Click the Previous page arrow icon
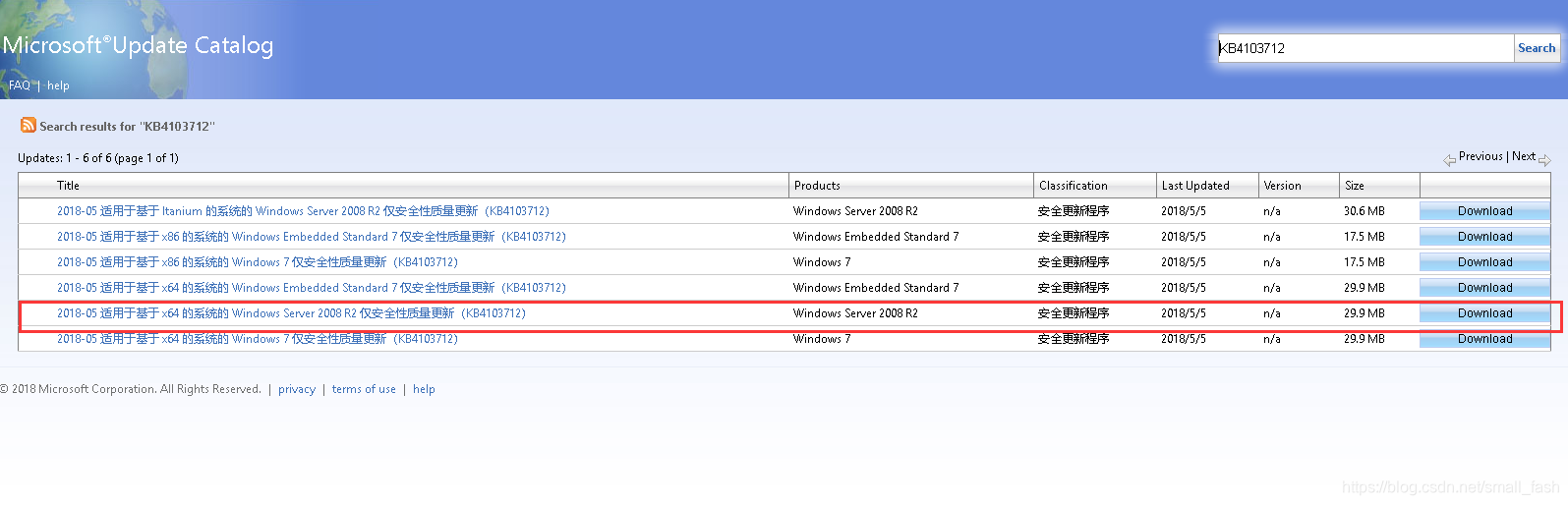Image resolution: width=1568 pixels, height=505 pixels. click(x=1450, y=160)
